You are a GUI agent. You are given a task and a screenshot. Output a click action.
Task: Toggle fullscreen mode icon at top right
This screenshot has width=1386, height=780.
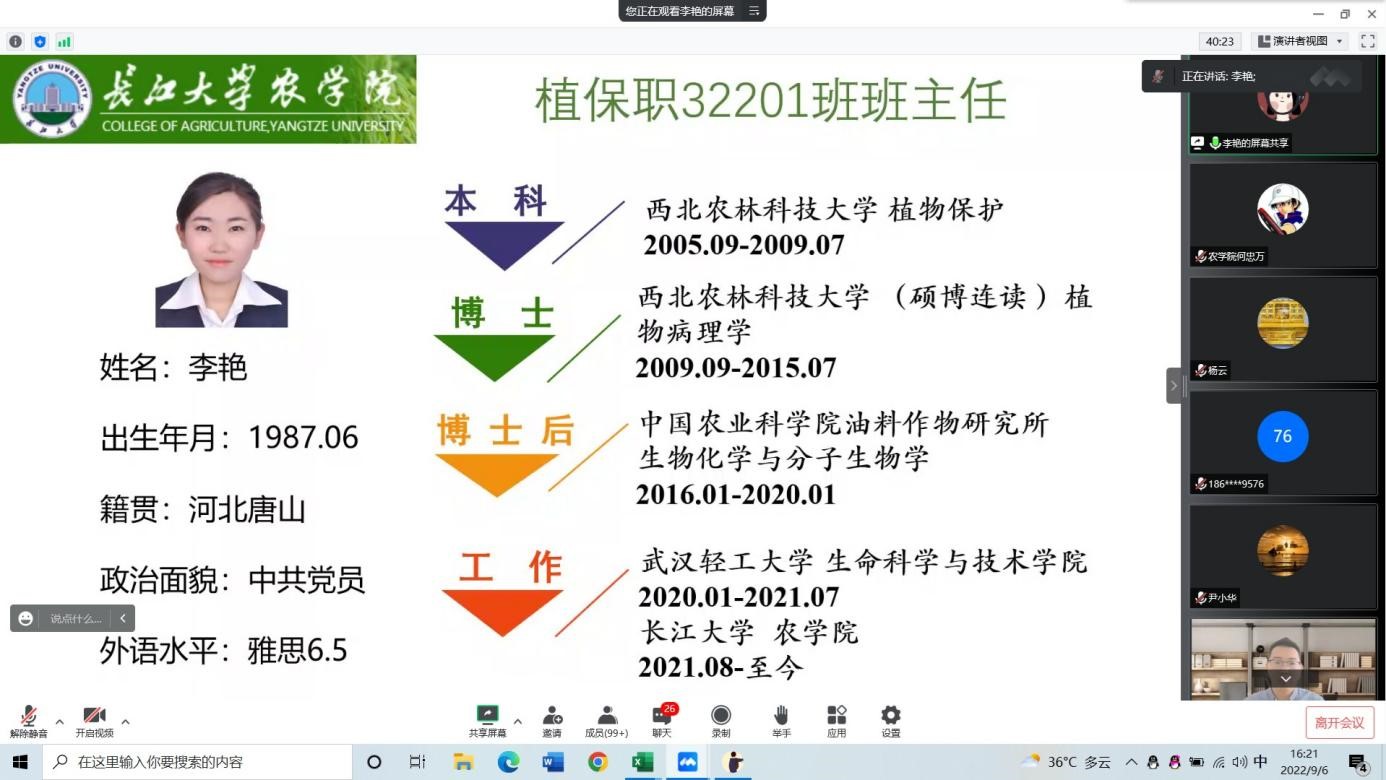coord(1367,41)
